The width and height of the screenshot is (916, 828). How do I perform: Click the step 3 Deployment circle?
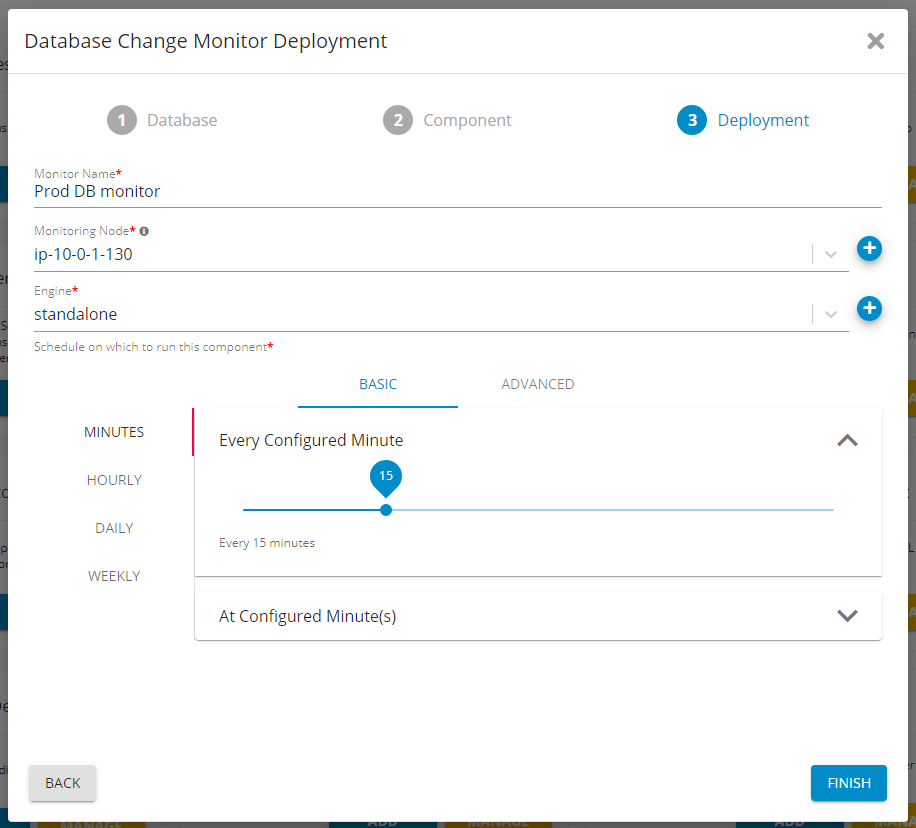[691, 120]
